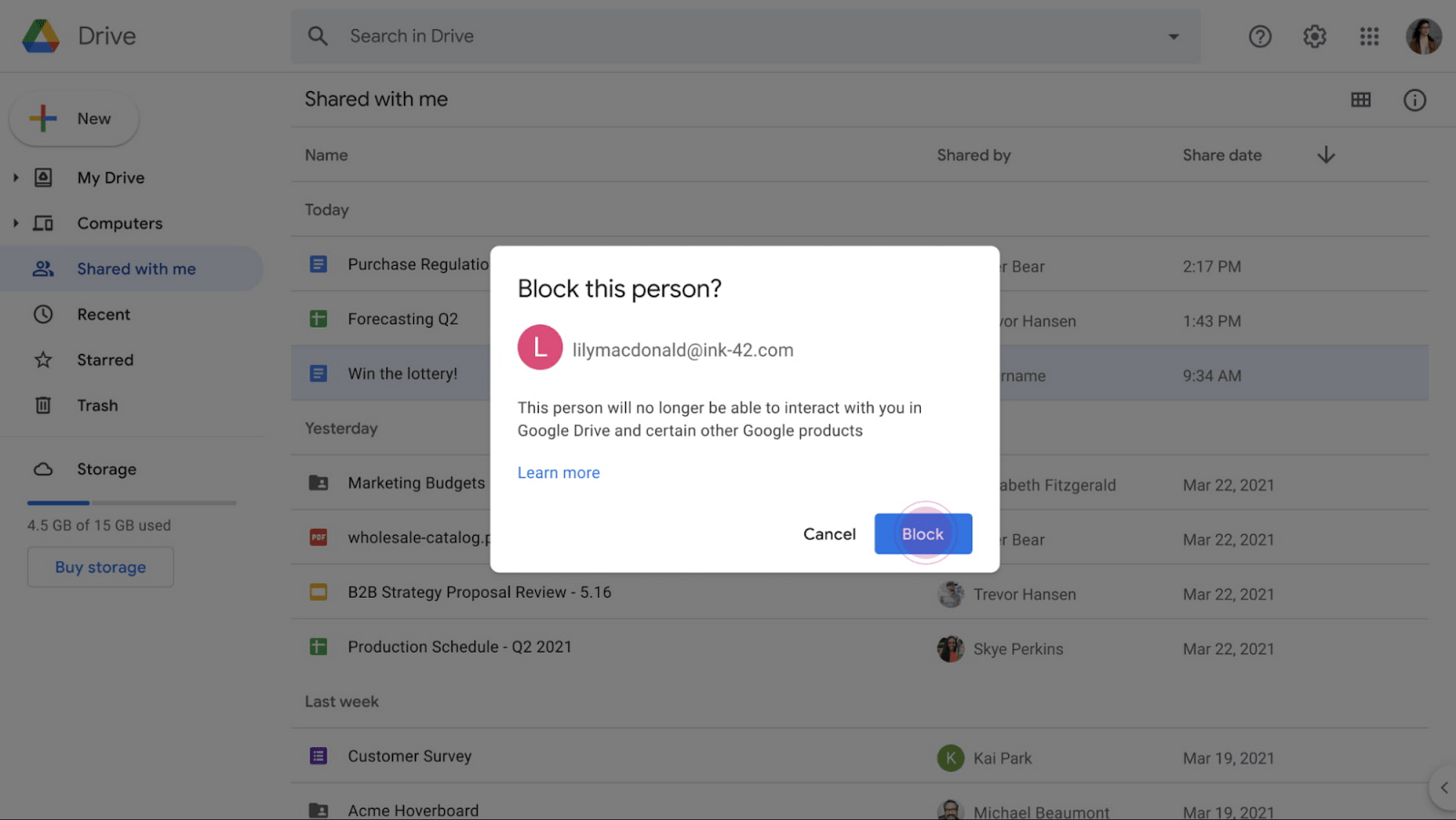Click the Forecasting Q2 spreadsheet icon
The image size is (1456, 820).
tap(318, 319)
